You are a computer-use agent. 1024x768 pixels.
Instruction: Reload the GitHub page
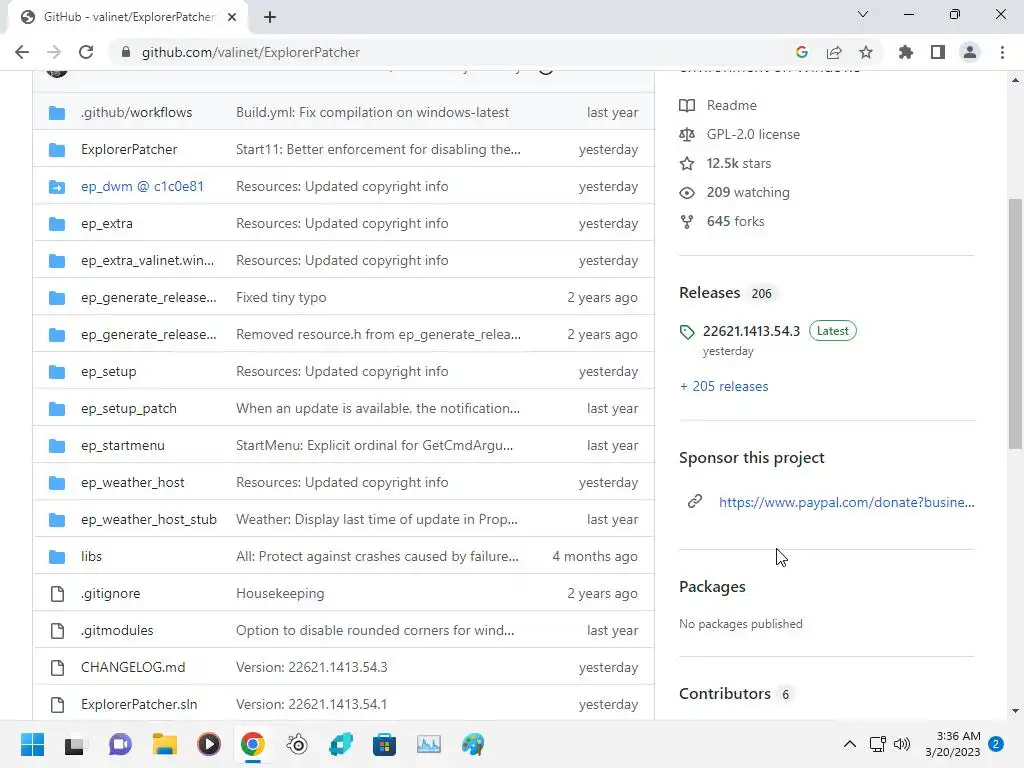(x=86, y=52)
